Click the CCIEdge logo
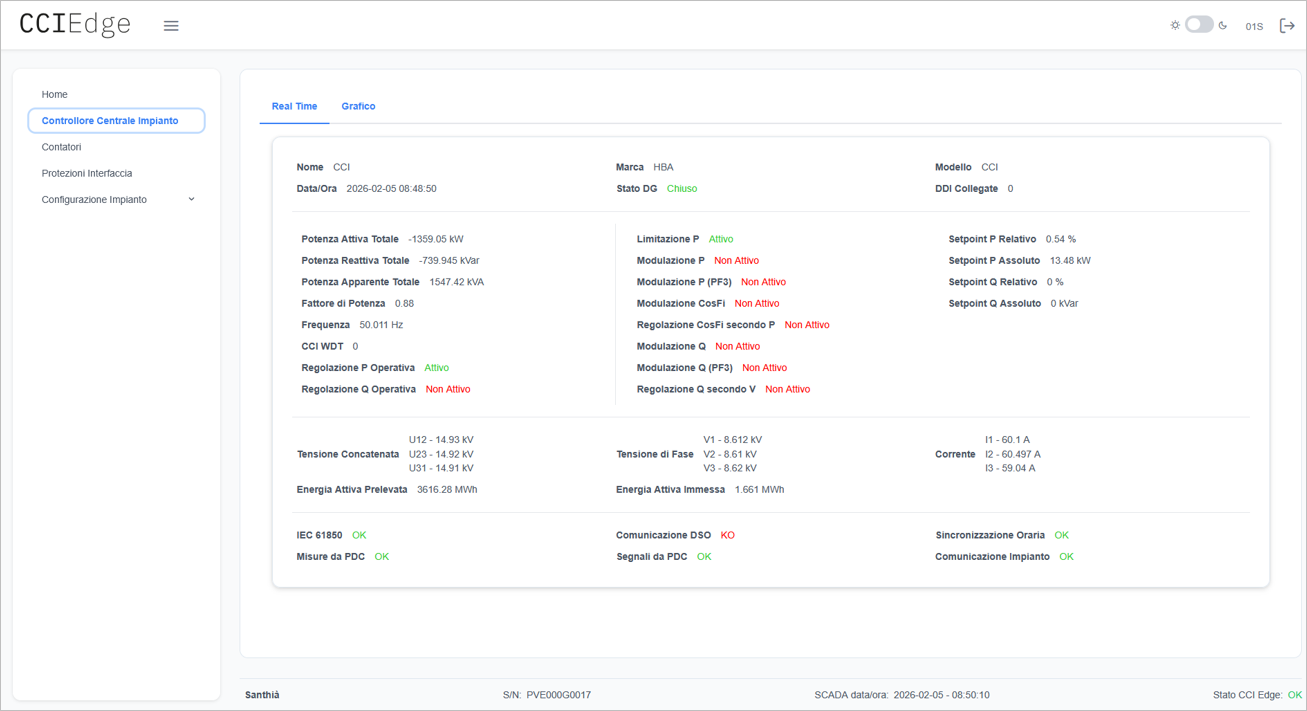The width and height of the screenshot is (1307, 711). click(x=75, y=25)
